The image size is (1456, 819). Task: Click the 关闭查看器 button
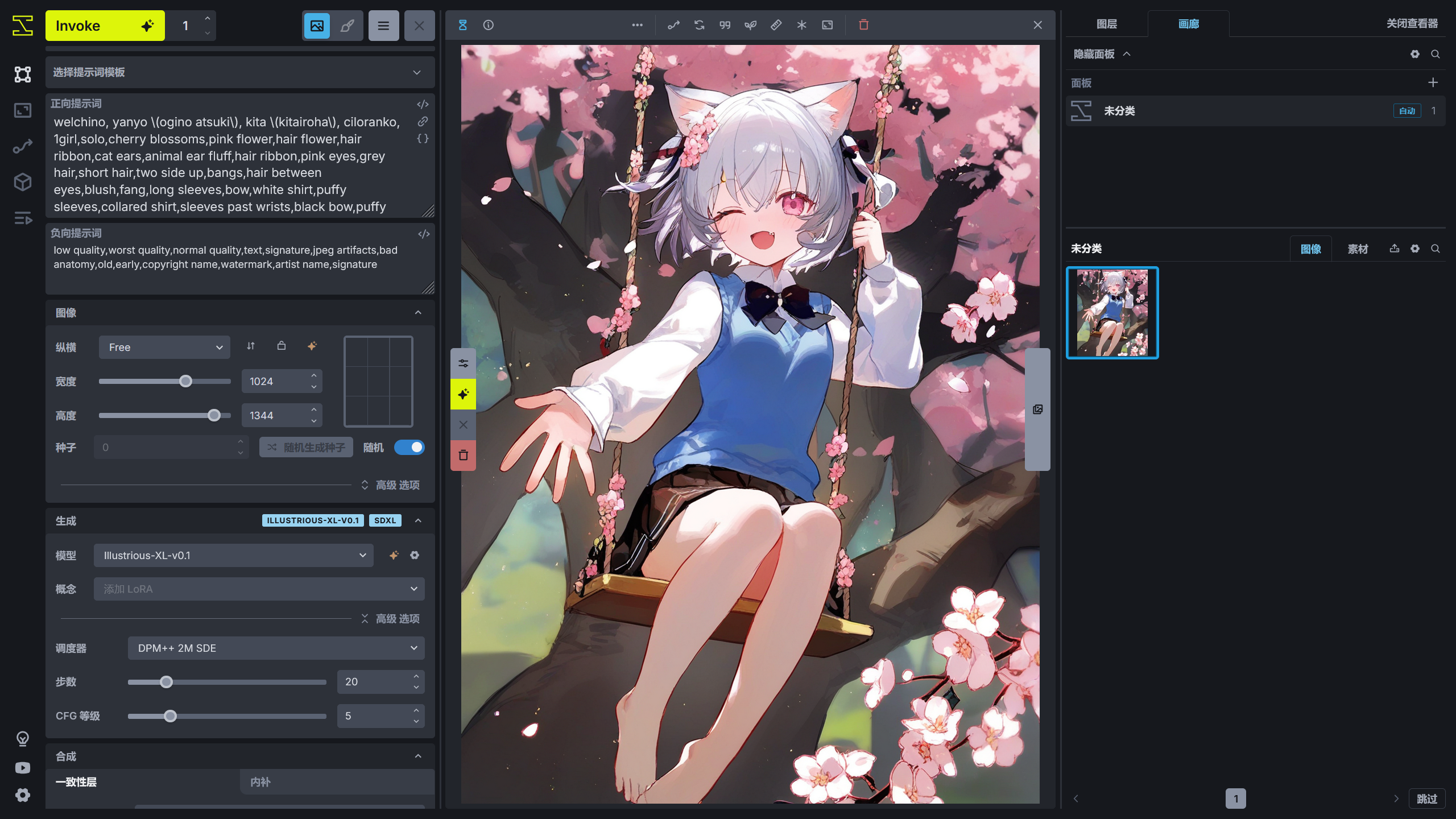1412,24
